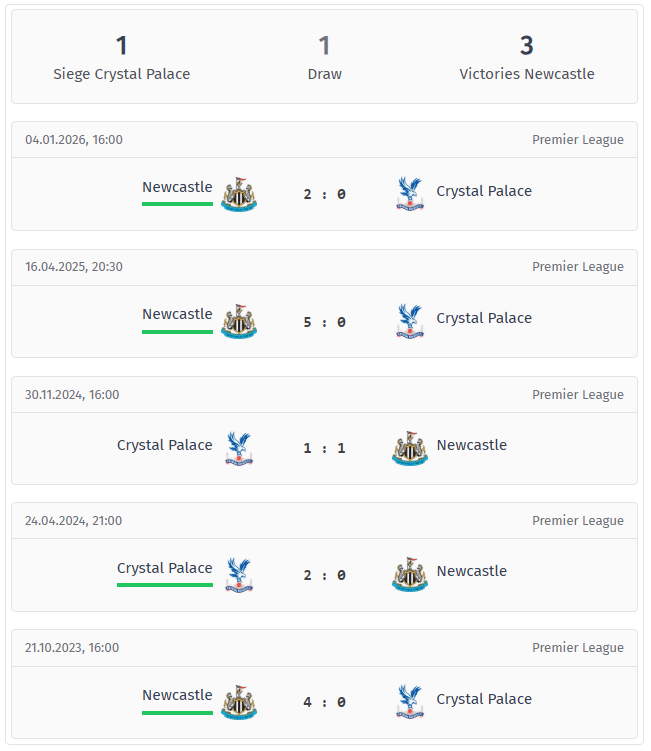Click Premier League label for 30.11.2024 match
This screenshot has width=651, height=751.
pos(577,394)
